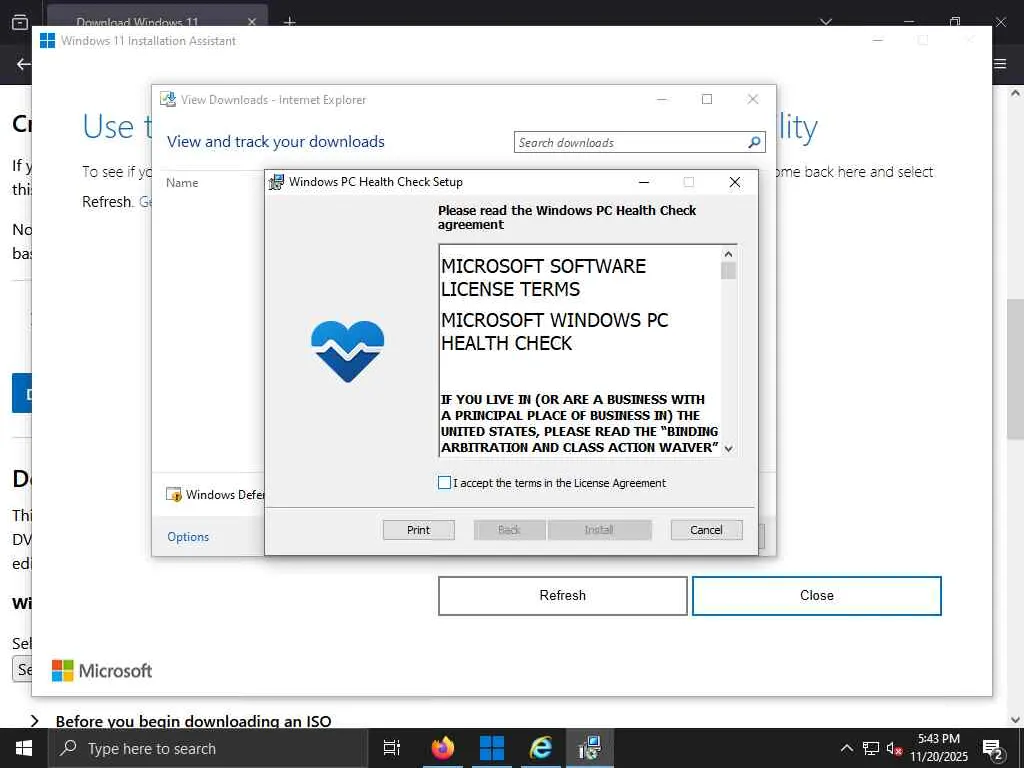Viewport: 1024px width, 768px height.
Task: Click the Windows logo in Installation Assistant title bar
Action: (x=47, y=40)
